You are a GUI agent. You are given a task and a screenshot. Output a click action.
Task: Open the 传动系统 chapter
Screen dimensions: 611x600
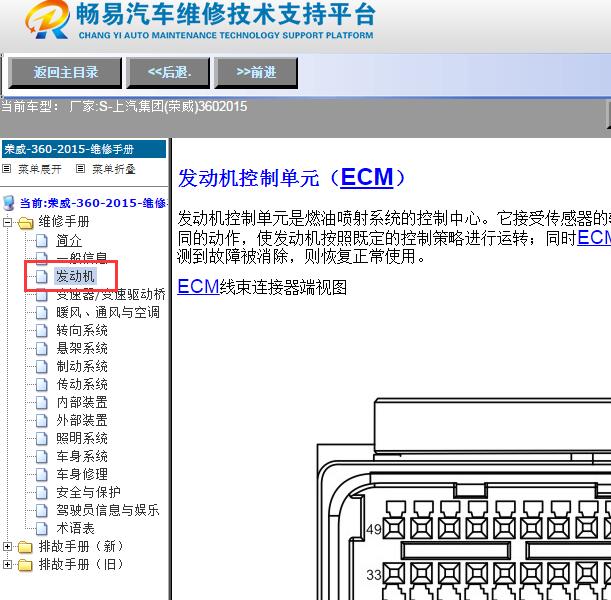(82, 384)
